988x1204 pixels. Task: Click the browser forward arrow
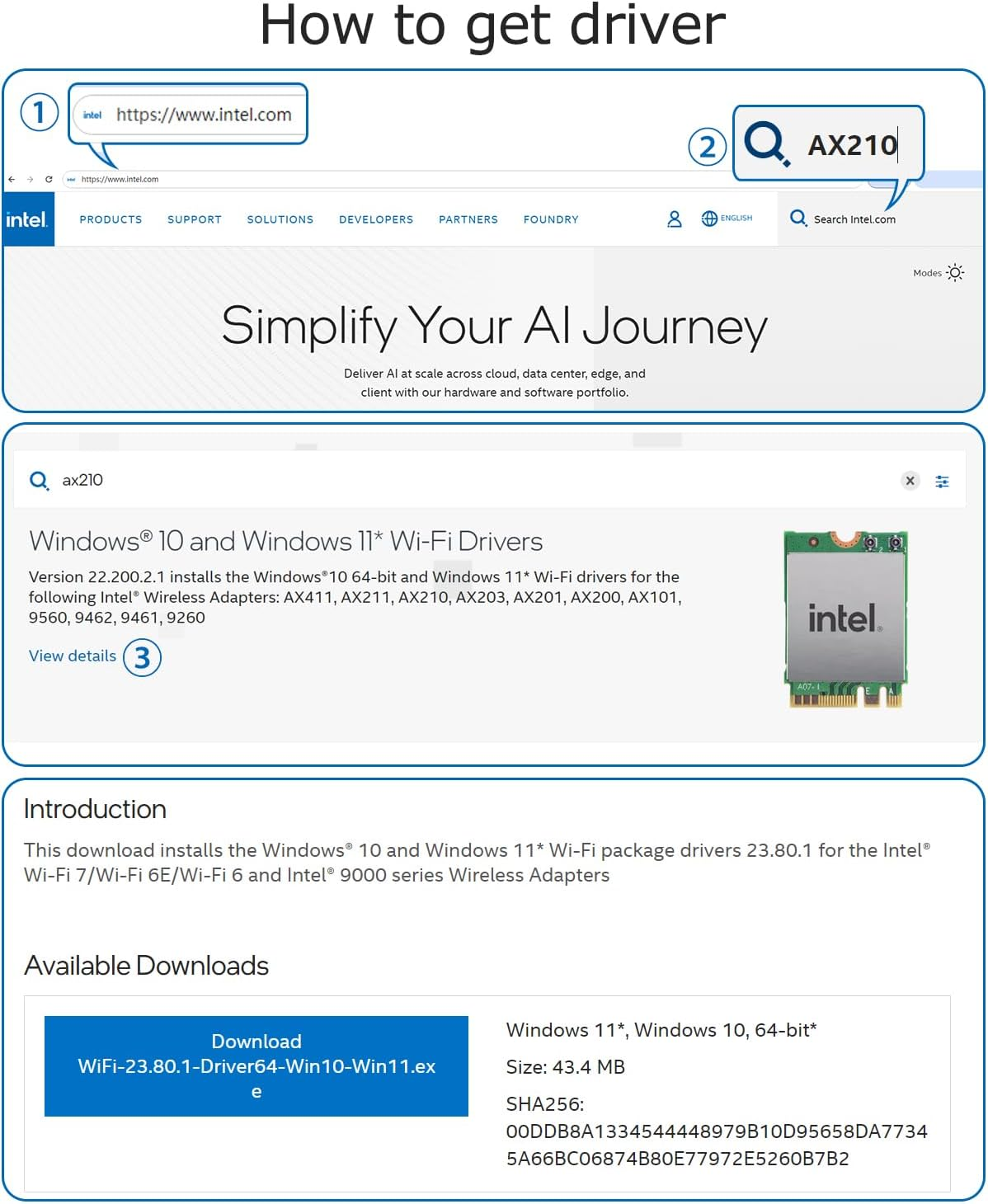coord(31,179)
